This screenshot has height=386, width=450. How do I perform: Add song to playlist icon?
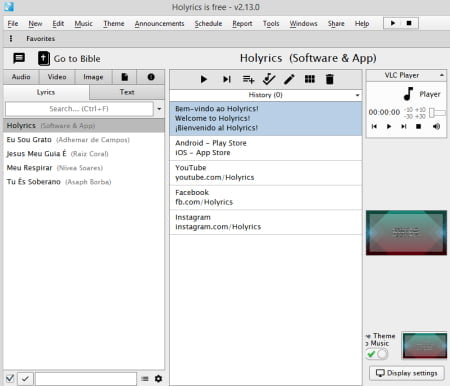[248, 79]
